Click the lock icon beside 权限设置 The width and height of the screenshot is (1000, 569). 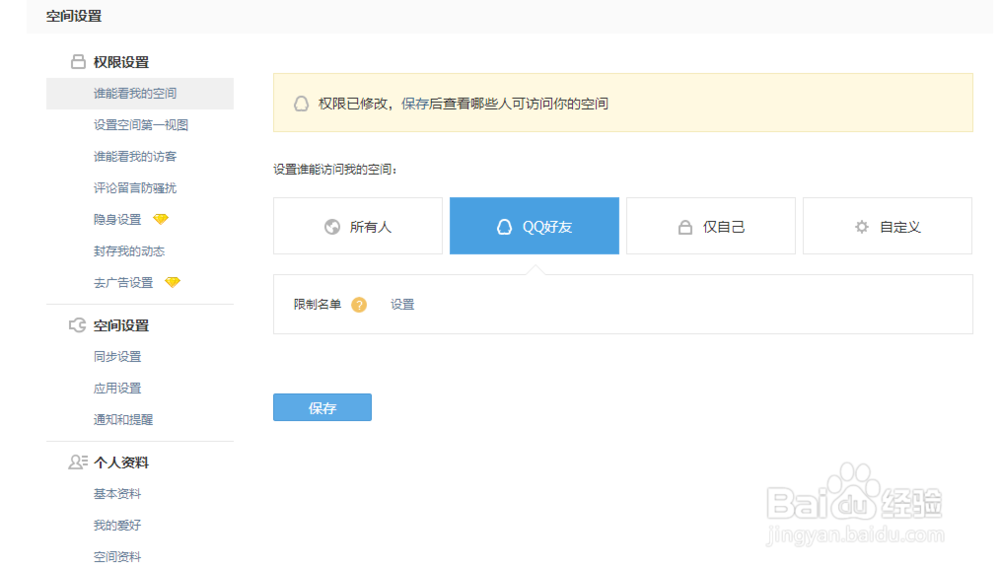(78, 62)
